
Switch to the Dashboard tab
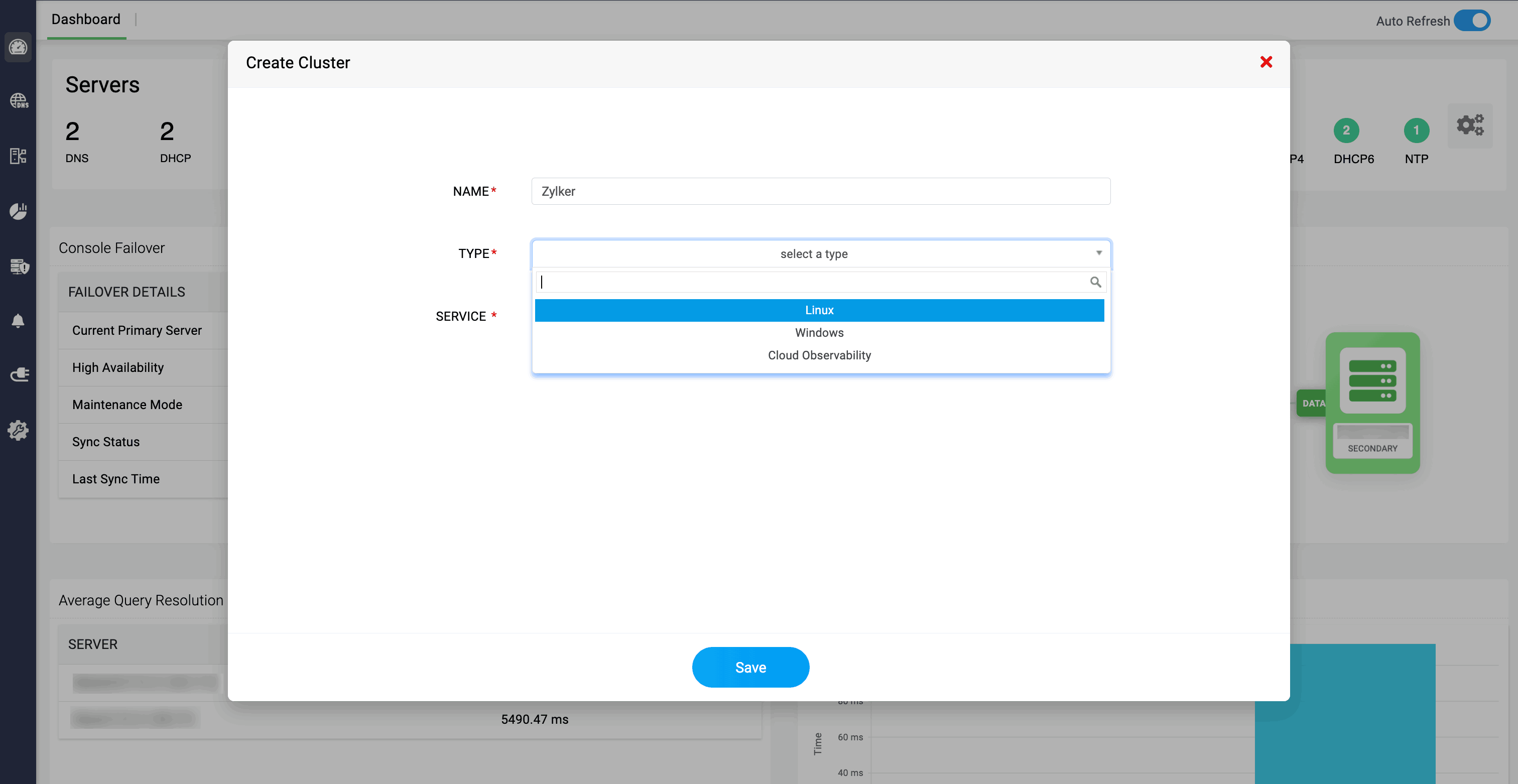(x=86, y=20)
